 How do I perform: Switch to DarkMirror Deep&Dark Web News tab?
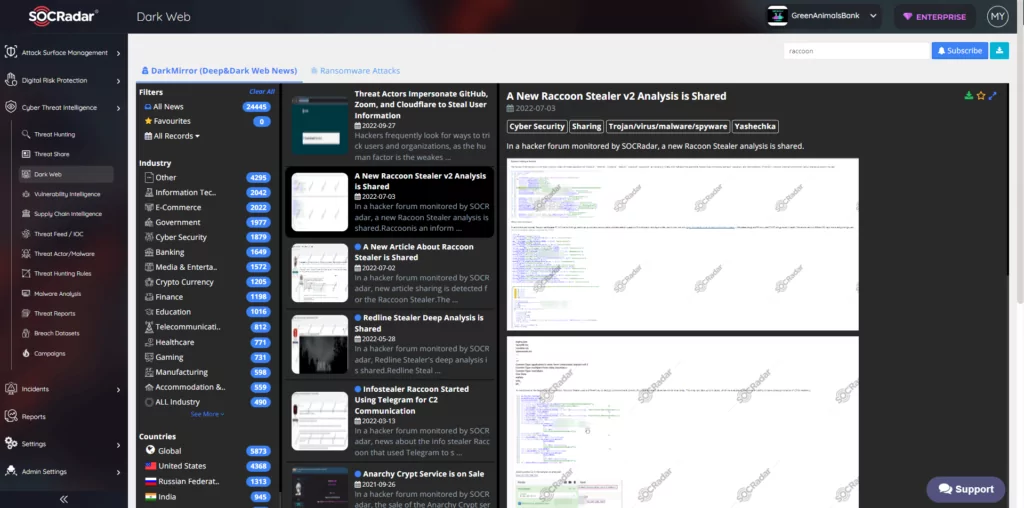pos(219,71)
